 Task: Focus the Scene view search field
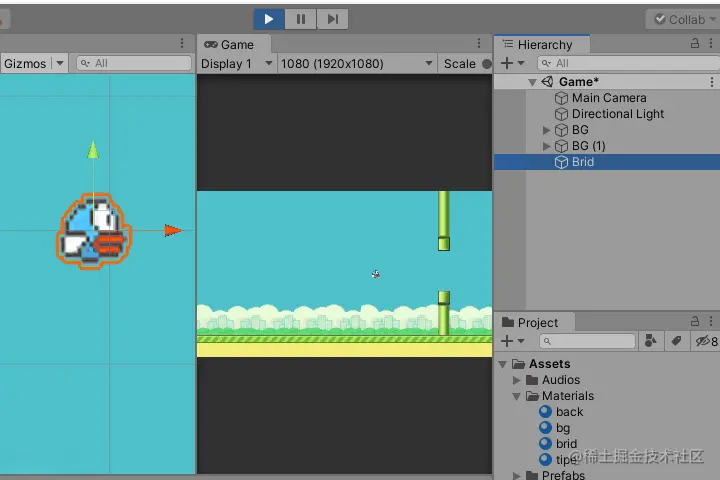click(134, 63)
